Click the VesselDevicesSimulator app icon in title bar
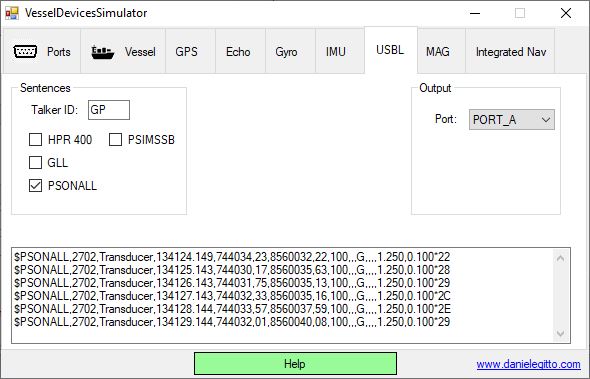The width and height of the screenshot is (590, 379). pos(12,13)
